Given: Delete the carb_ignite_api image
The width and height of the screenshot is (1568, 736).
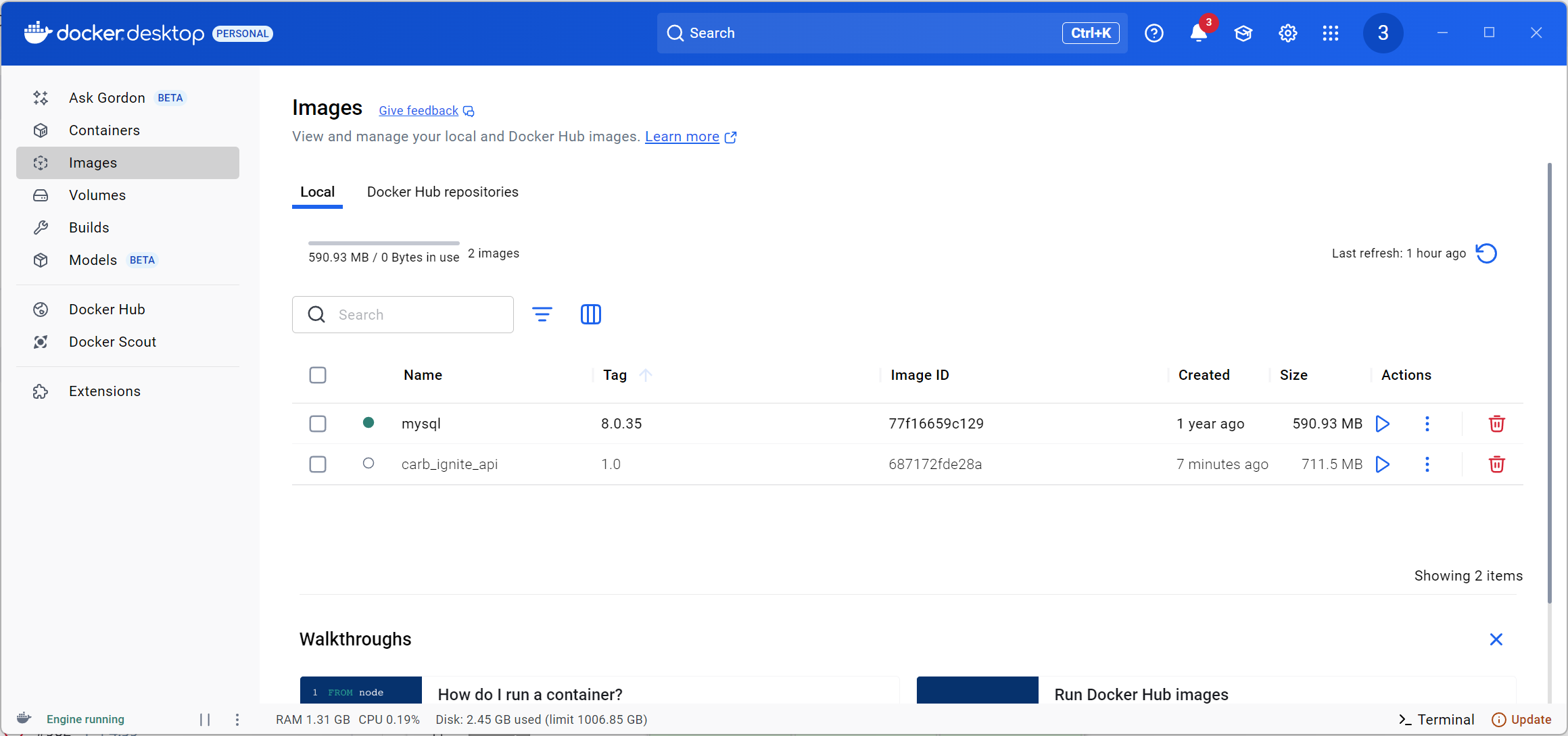Looking at the screenshot, I should click(1496, 464).
